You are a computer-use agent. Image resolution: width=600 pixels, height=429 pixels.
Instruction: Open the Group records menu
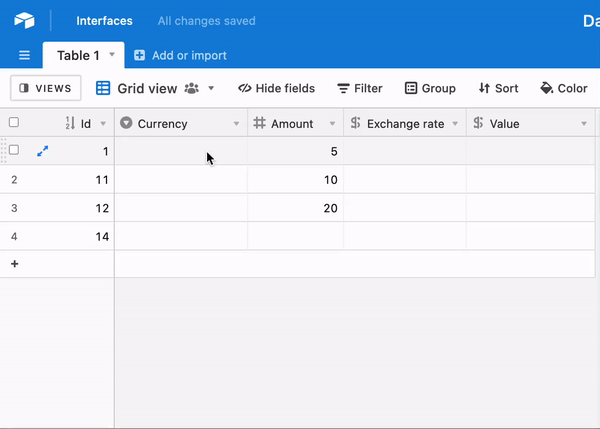click(430, 88)
